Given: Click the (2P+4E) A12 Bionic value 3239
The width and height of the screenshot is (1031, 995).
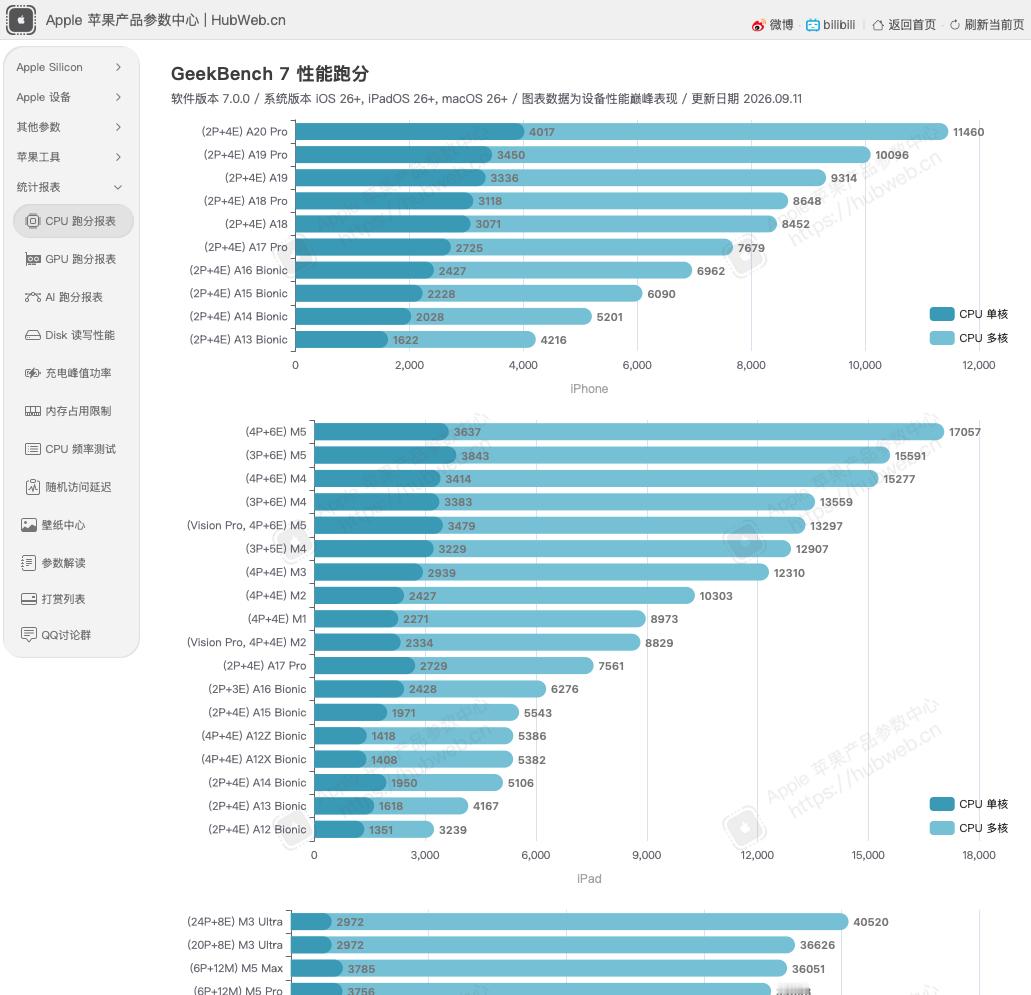Looking at the screenshot, I should pos(453,830).
